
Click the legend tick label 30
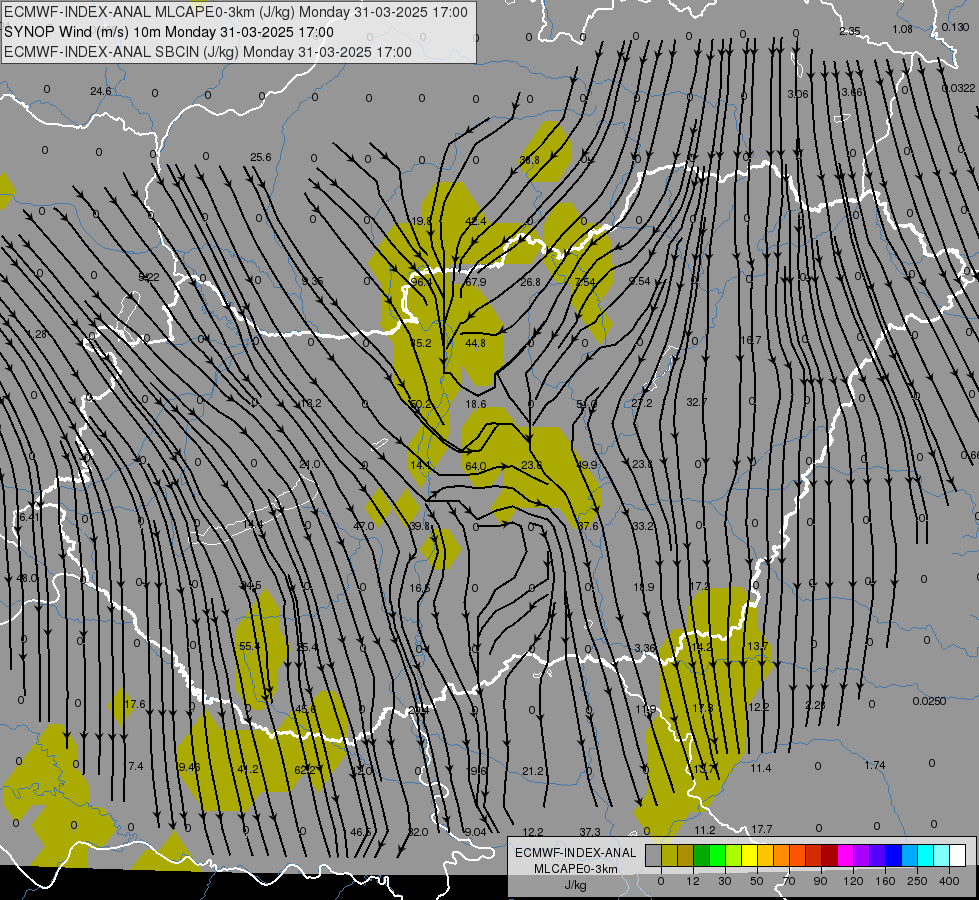coord(724,881)
